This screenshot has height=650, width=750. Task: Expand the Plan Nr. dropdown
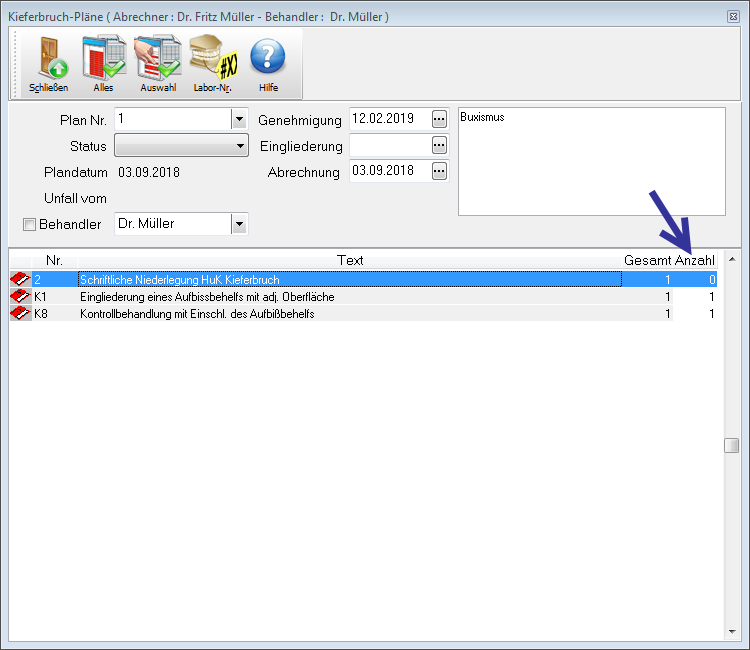[238, 119]
